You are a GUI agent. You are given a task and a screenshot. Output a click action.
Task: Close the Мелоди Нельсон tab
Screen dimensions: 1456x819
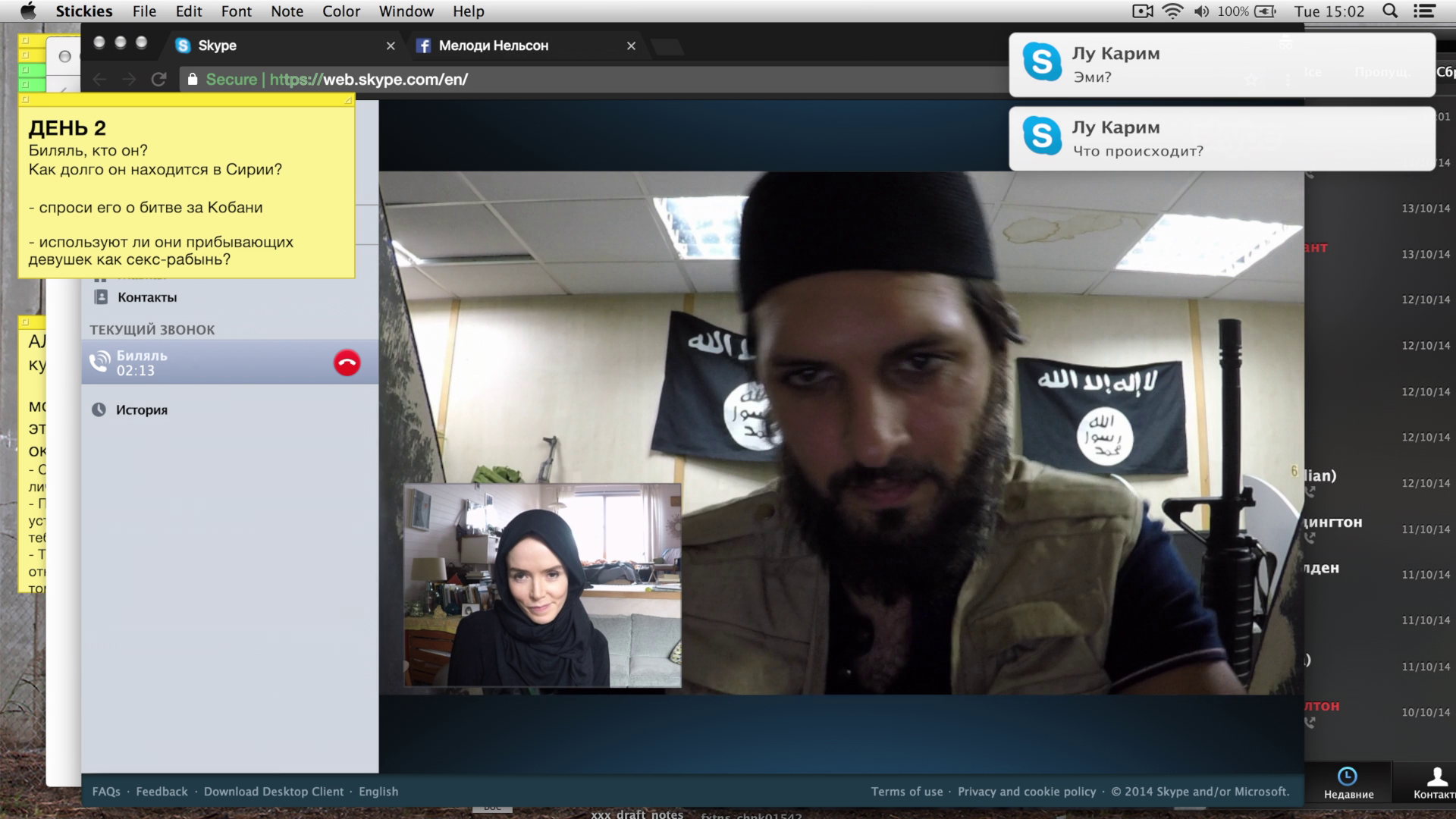(631, 46)
